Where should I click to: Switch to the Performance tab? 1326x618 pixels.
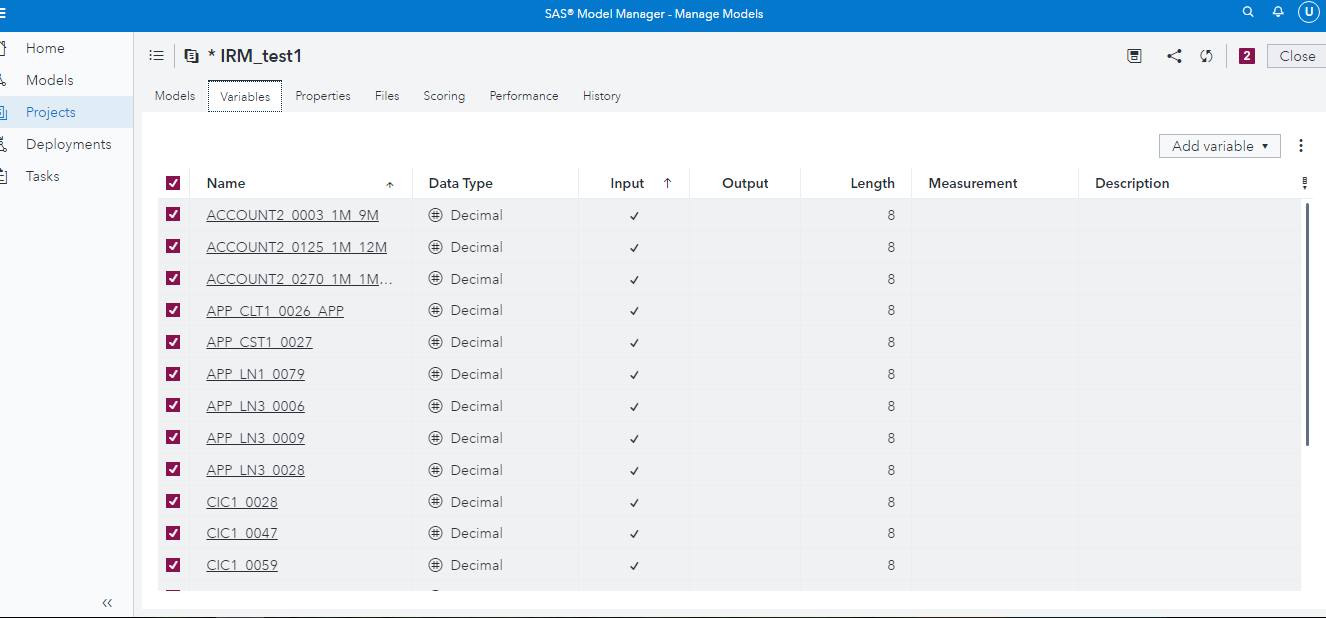523,95
